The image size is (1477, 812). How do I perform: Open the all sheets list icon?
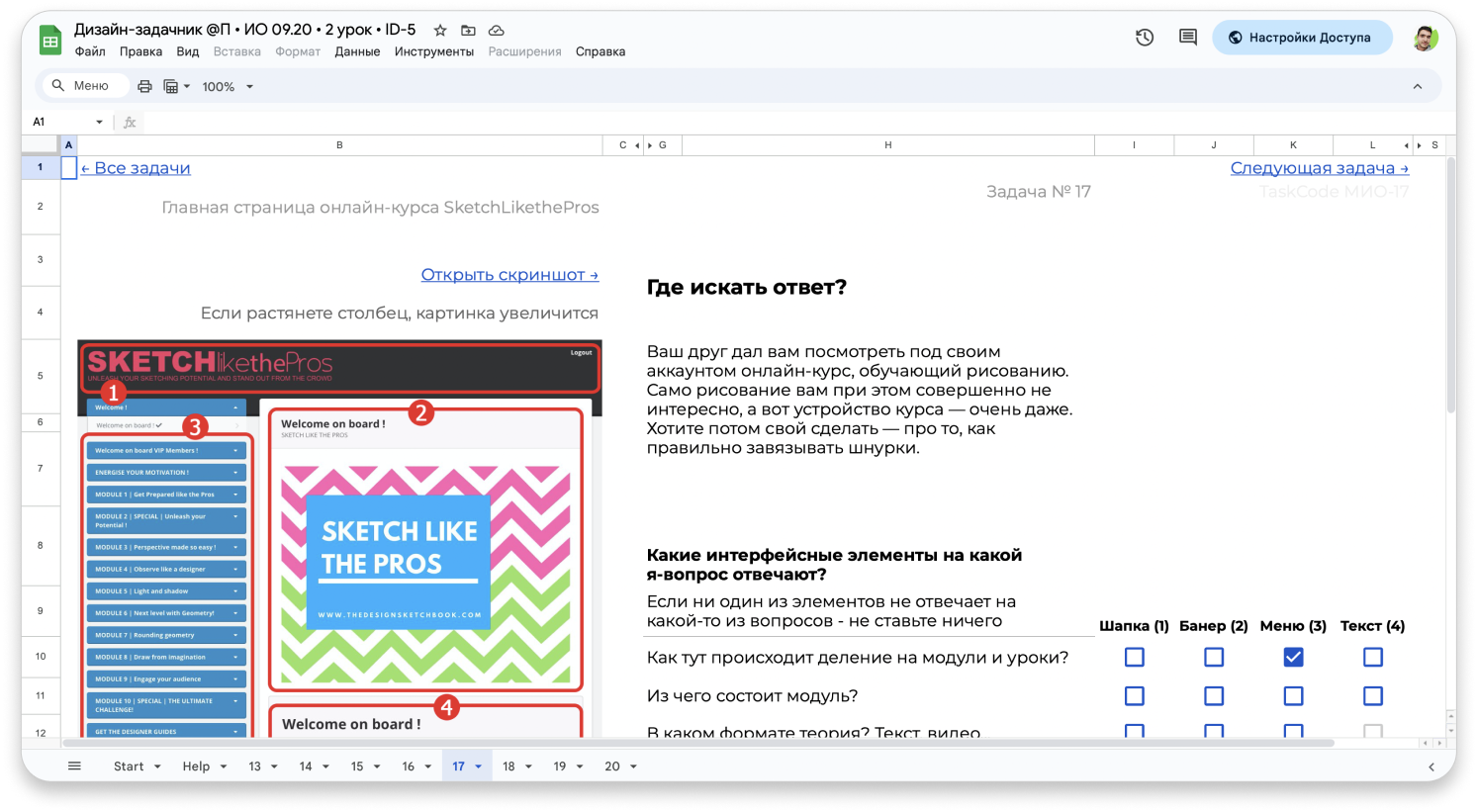click(74, 766)
